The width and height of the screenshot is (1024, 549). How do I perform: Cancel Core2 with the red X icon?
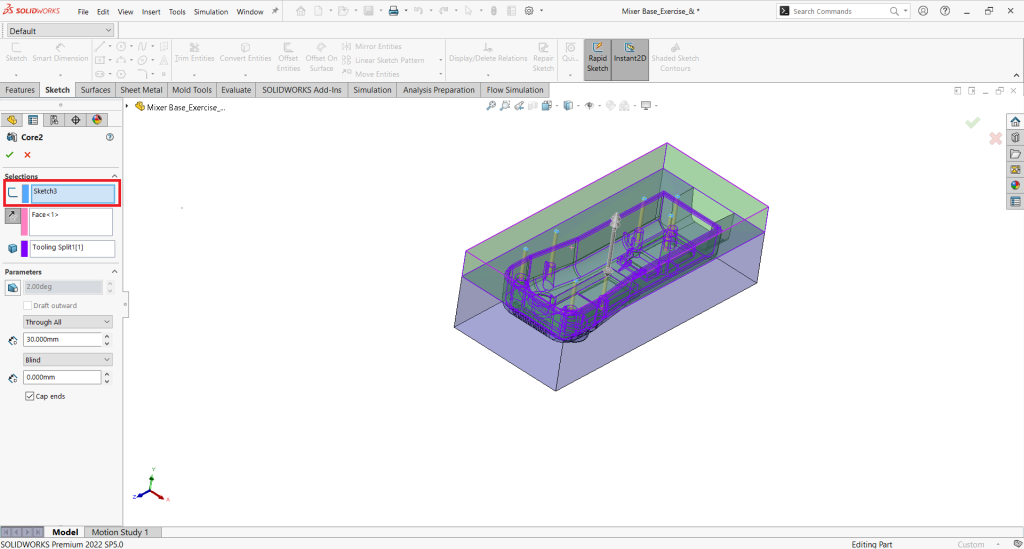[27, 155]
